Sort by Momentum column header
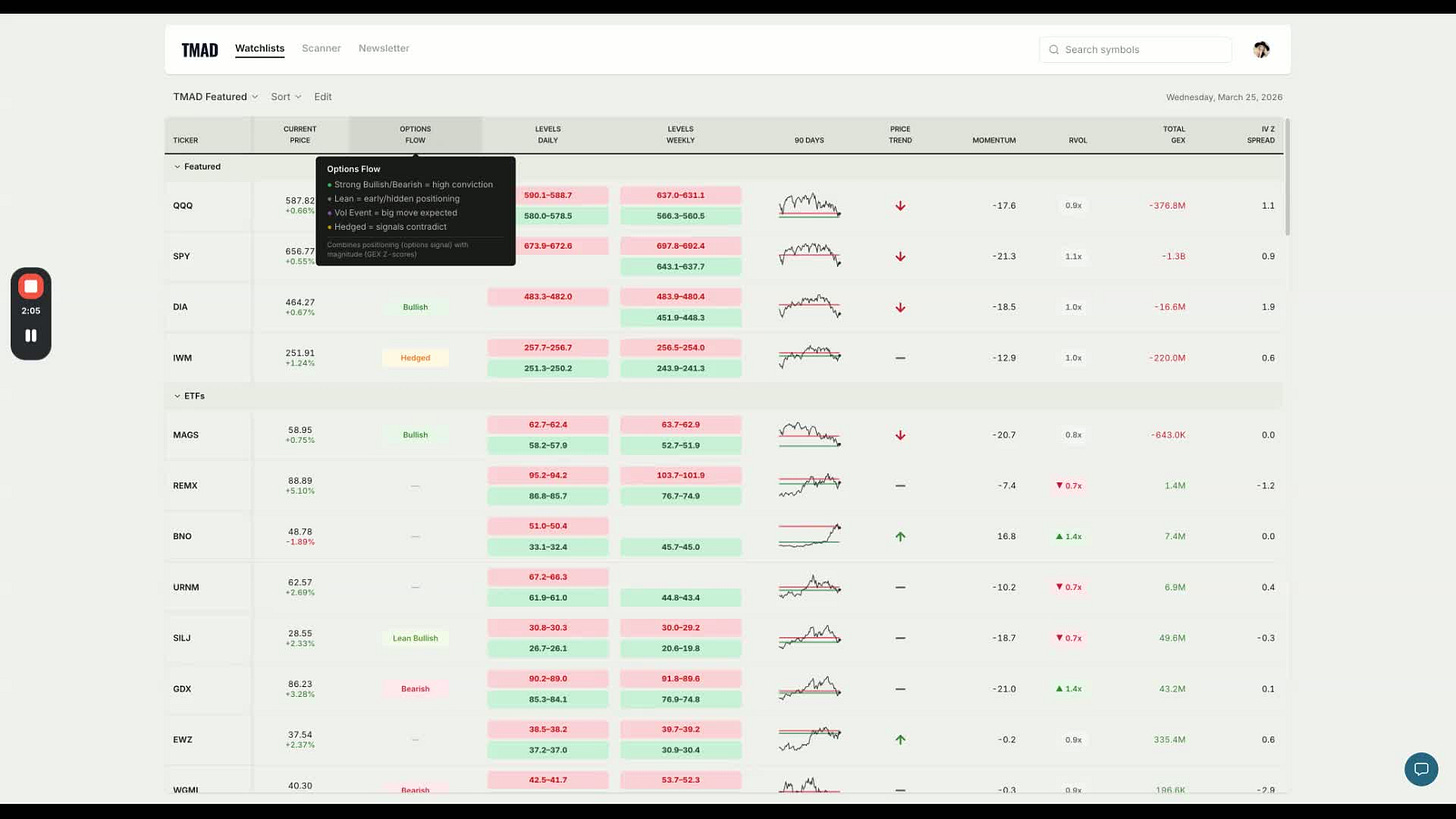Image resolution: width=1456 pixels, height=819 pixels. click(994, 140)
